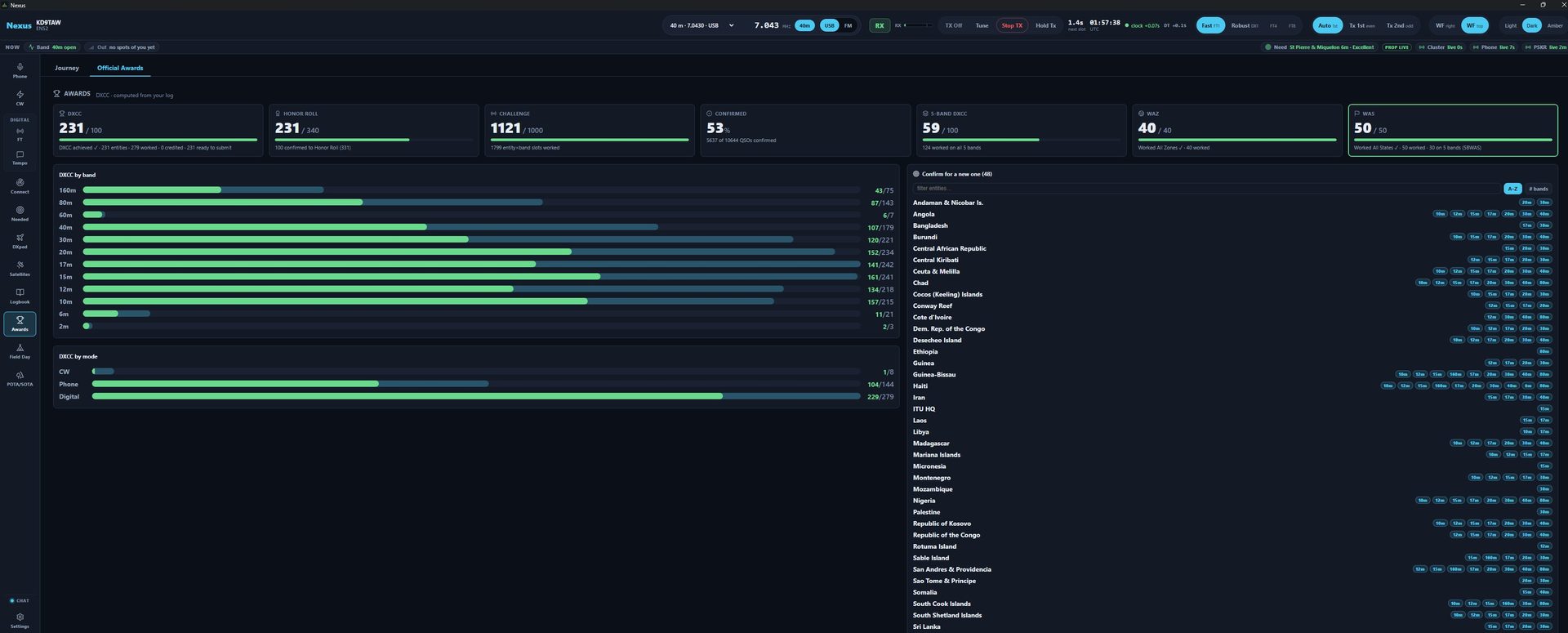Select the CW mode sidebar icon
The width and height of the screenshot is (1568, 633).
click(x=20, y=97)
